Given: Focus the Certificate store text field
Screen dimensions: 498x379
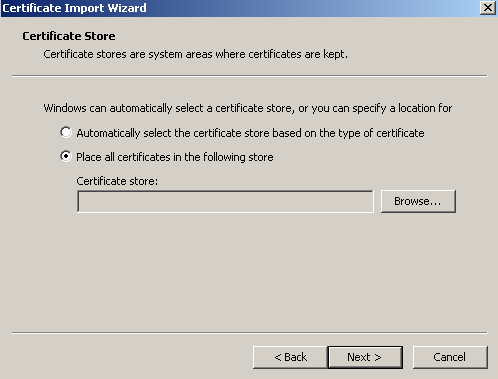Looking at the screenshot, I should click(225, 201).
